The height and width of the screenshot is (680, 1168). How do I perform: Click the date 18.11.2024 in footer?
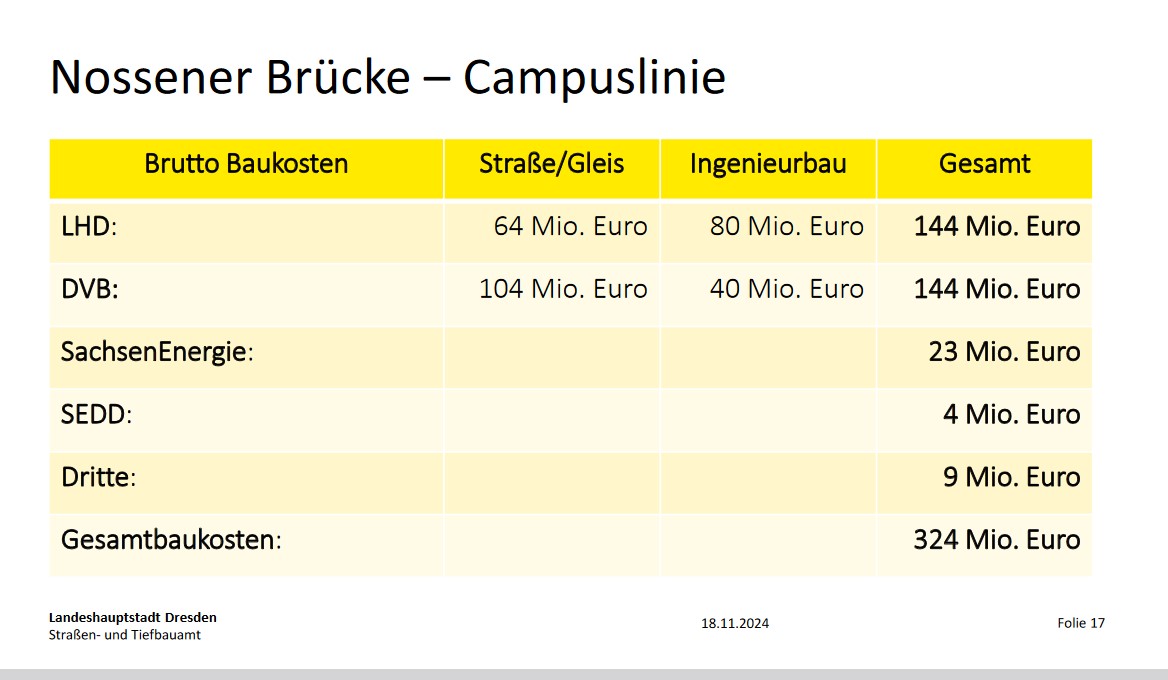point(734,623)
